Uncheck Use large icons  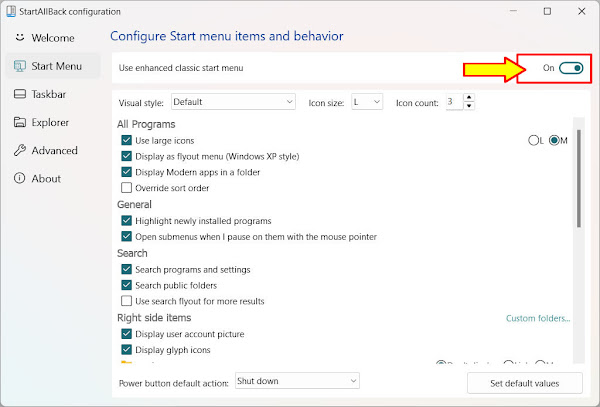126,140
